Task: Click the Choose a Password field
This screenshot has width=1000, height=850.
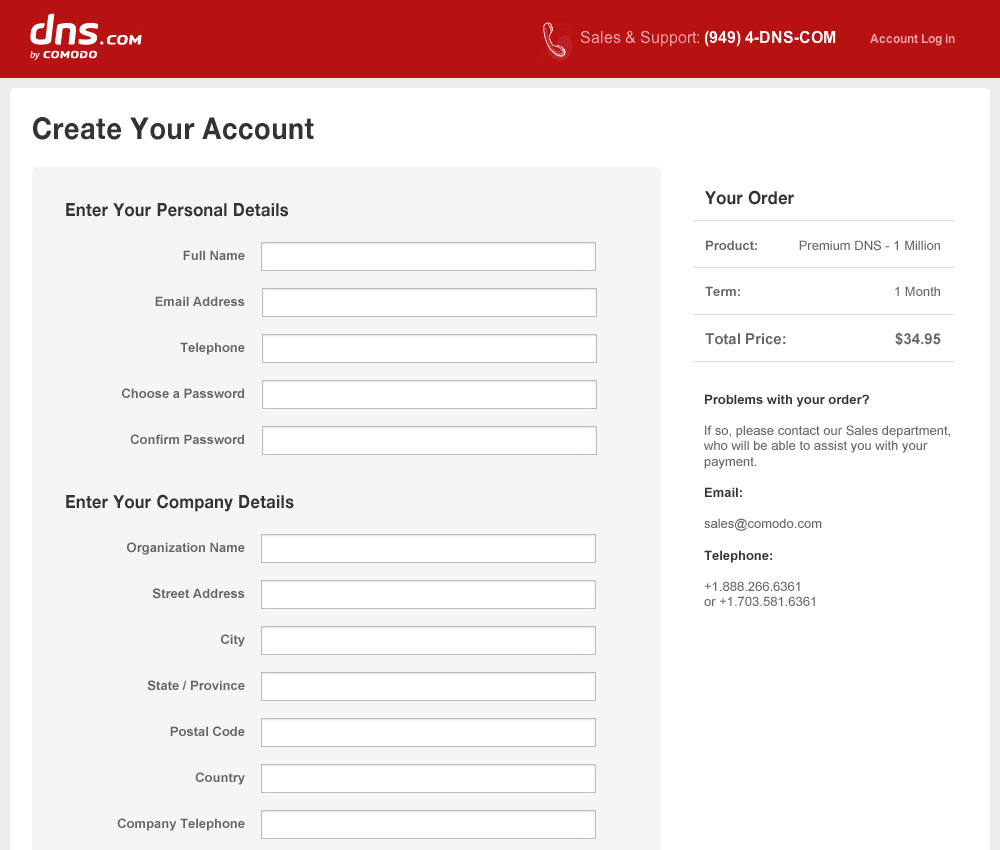Action: click(x=429, y=394)
